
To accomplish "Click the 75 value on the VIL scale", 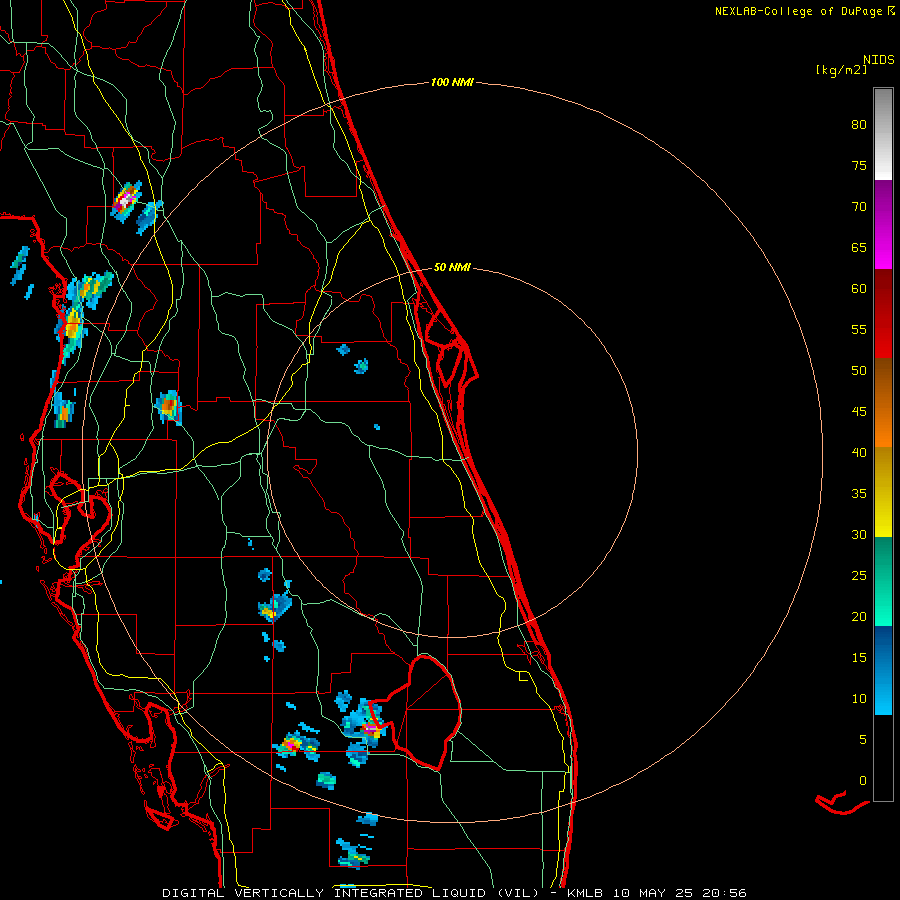I will tap(859, 166).
